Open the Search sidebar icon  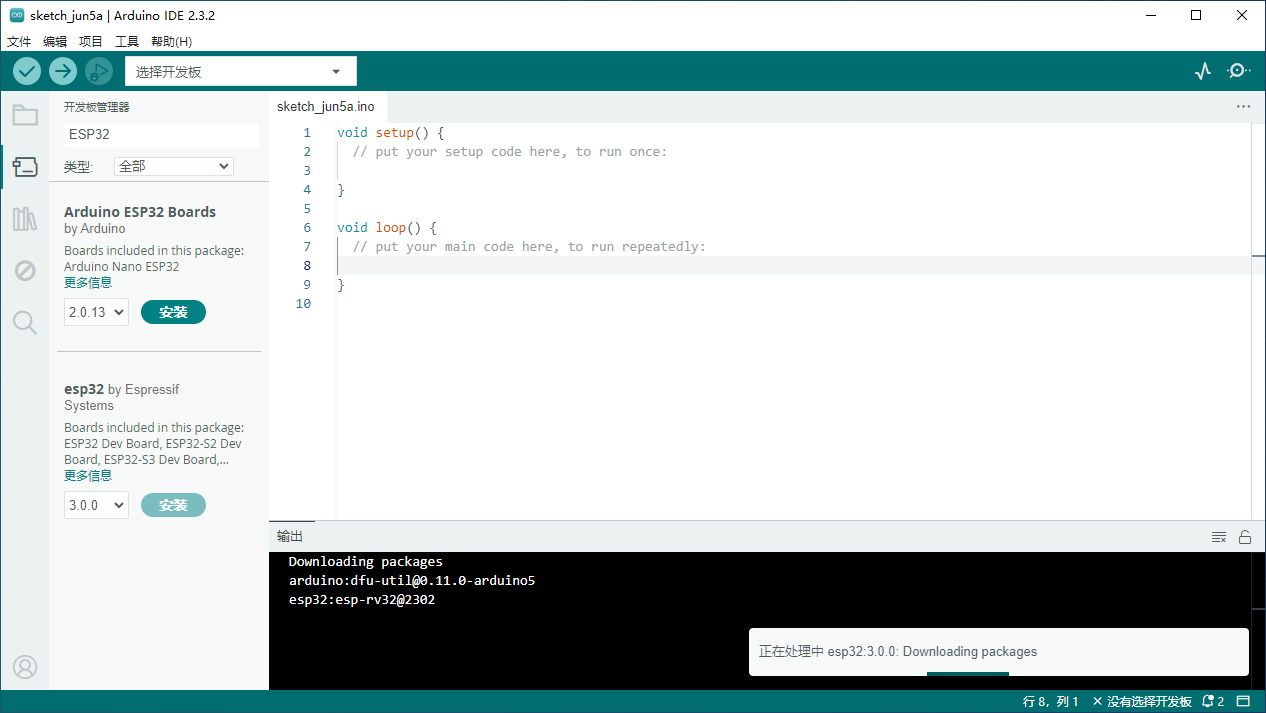pos(25,322)
